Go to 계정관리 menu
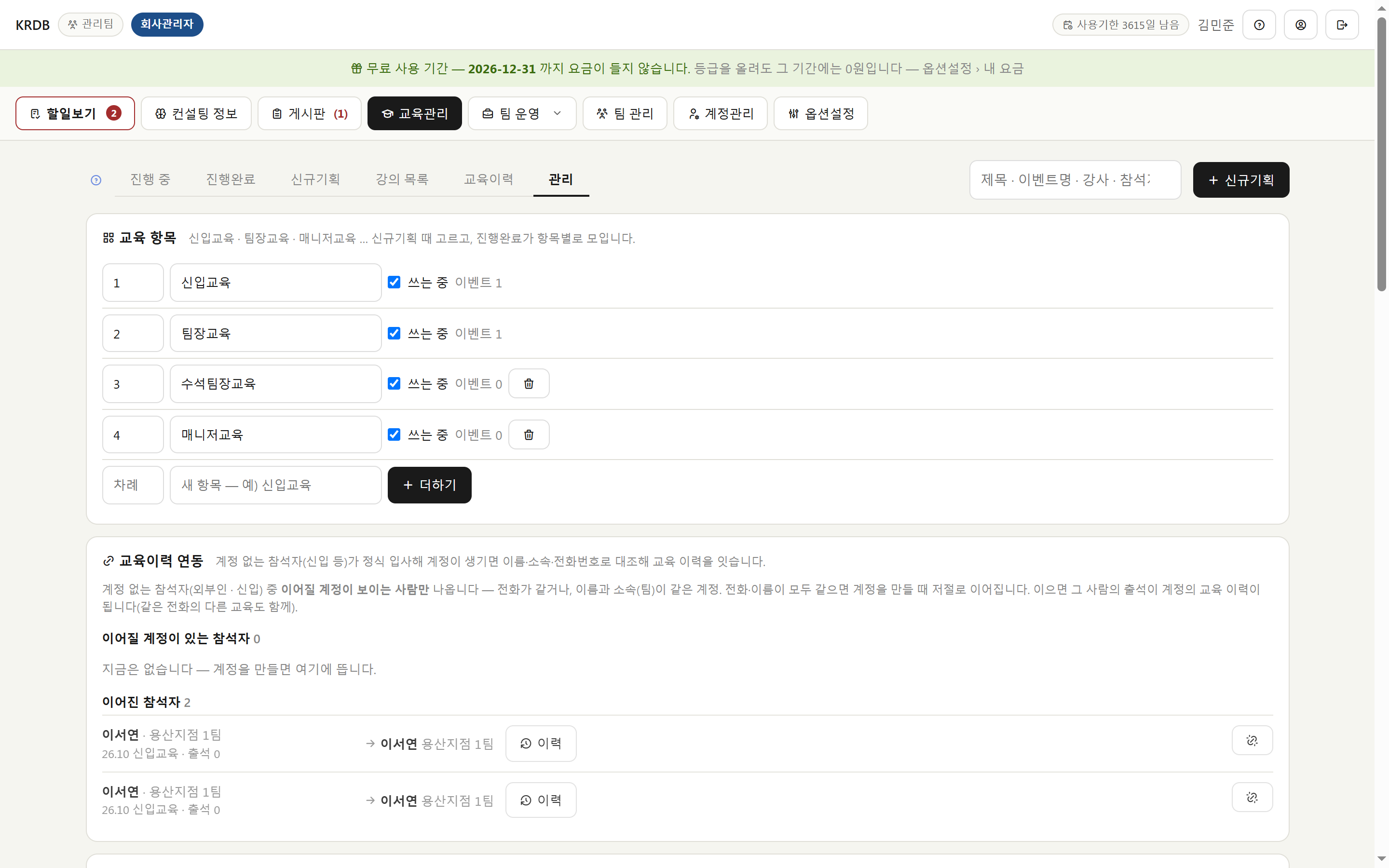Screen dimensions: 1389x868 [x=721, y=113]
